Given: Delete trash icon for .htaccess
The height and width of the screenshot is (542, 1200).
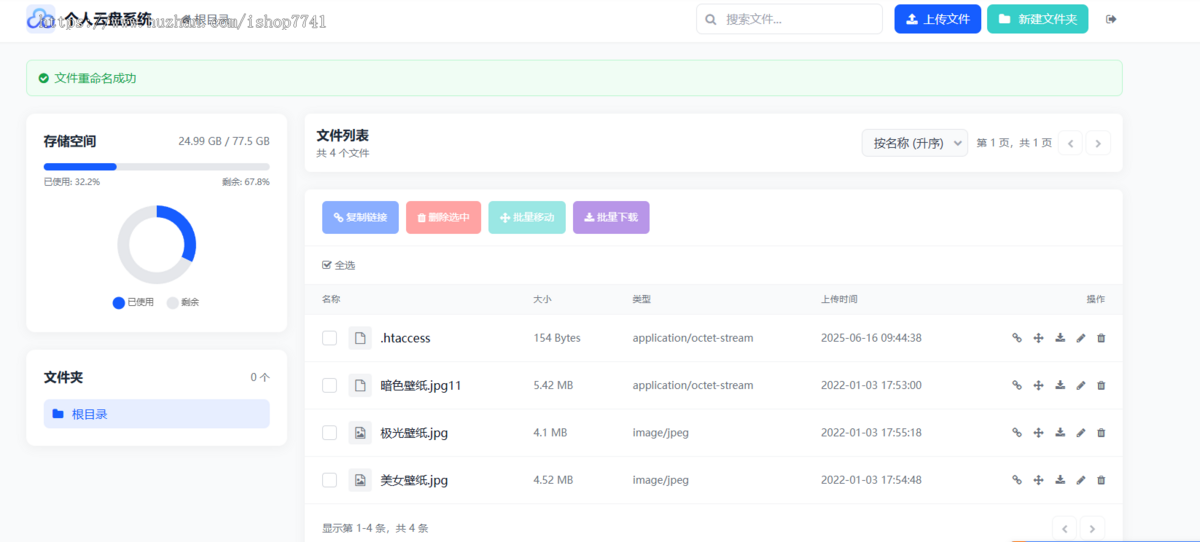Looking at the screenshot, I should pos(1101,338).
